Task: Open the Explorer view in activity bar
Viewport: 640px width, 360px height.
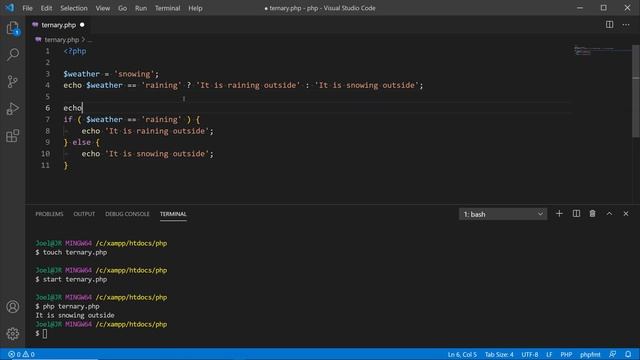Action: (13, 29)
